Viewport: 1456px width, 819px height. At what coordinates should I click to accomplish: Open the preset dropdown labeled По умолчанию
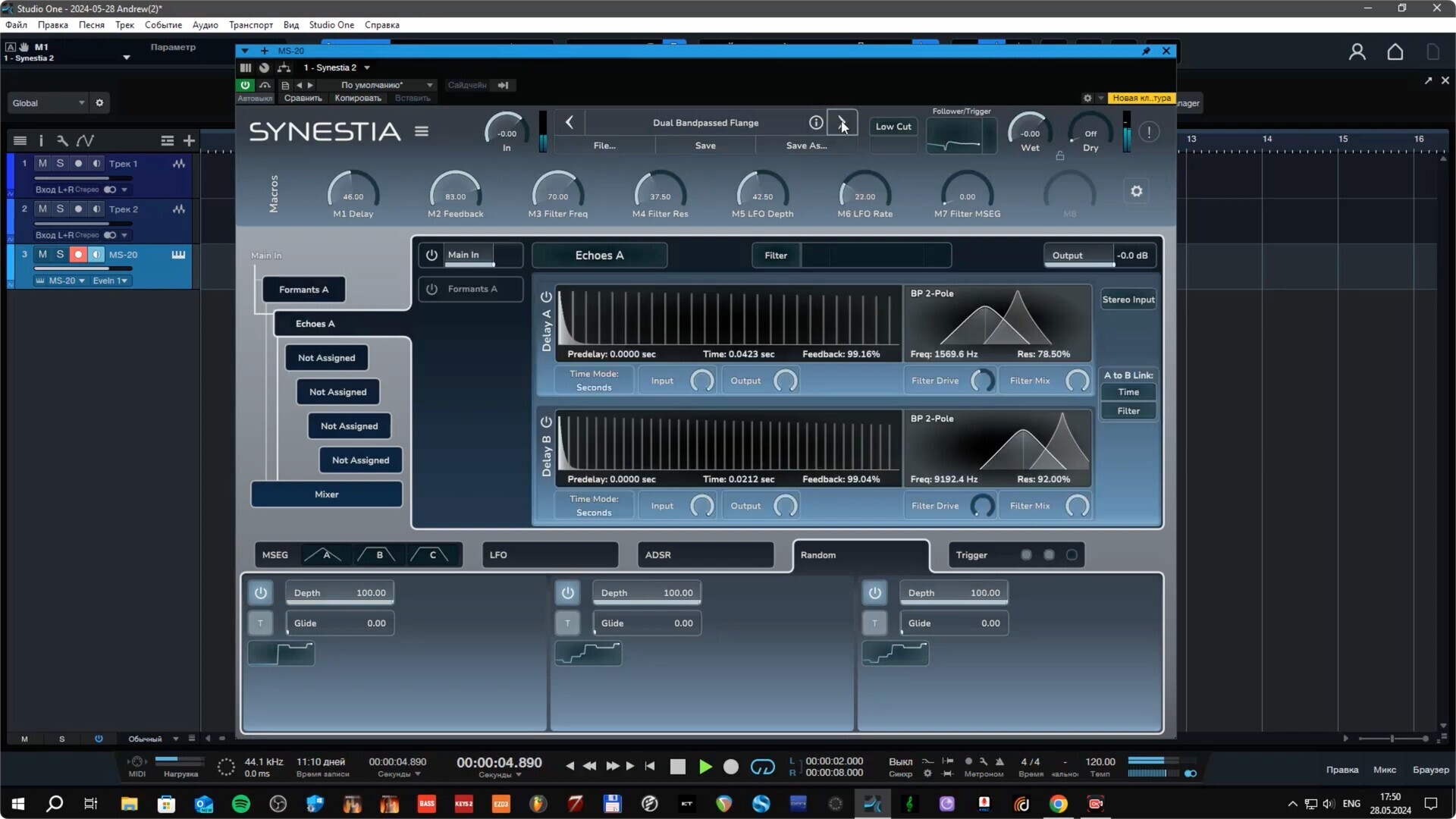(387, 85)
